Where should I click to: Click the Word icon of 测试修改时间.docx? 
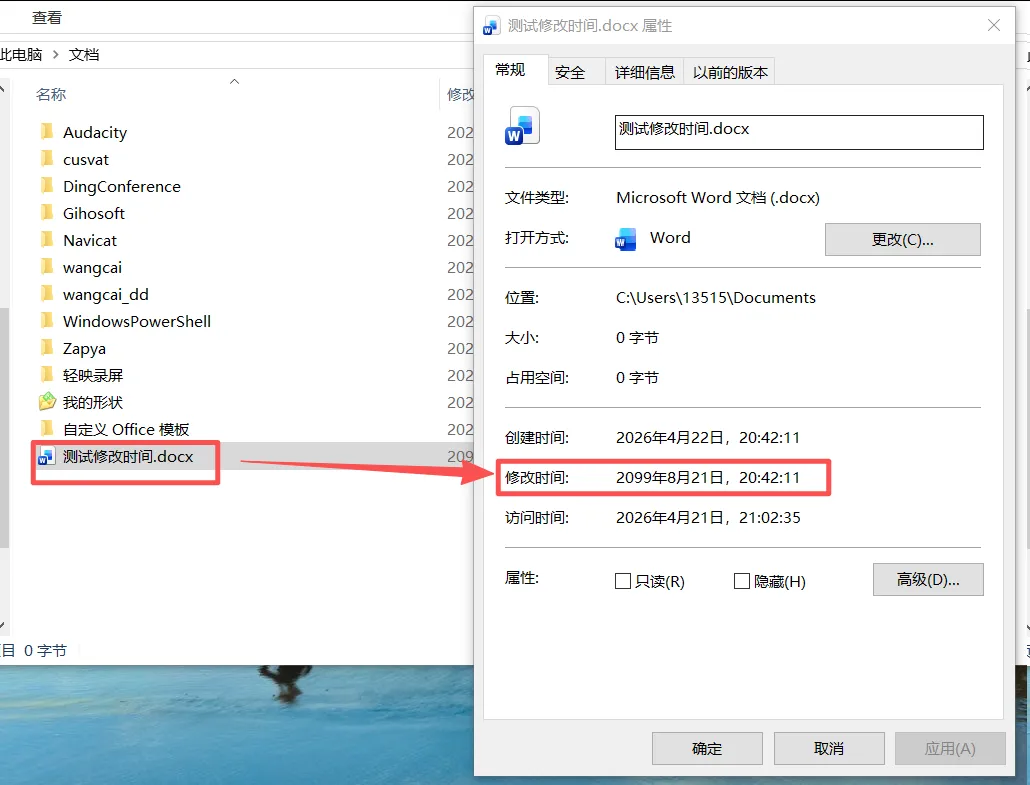(46, 456)
